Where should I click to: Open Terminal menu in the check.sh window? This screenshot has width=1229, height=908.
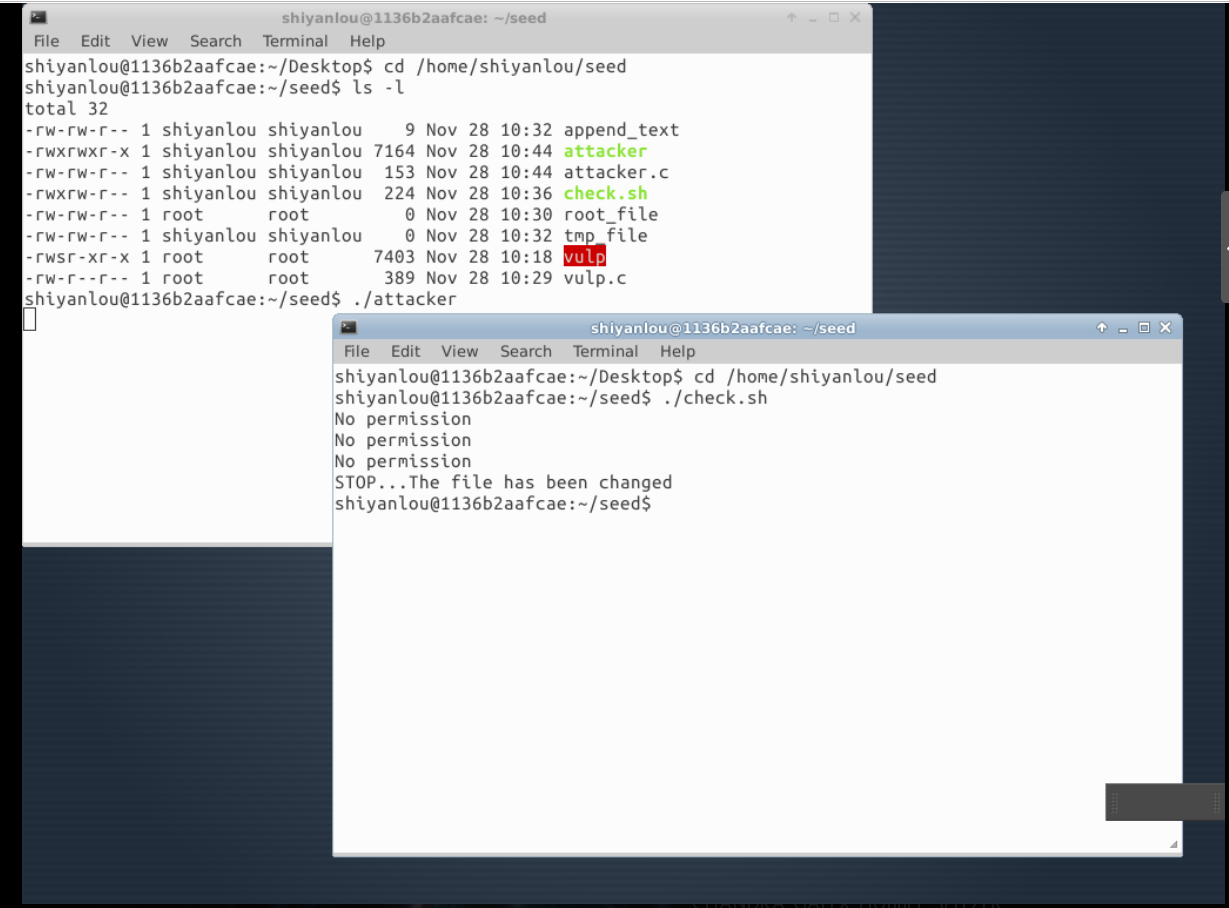pyautogui.click(x=605, y=351)
